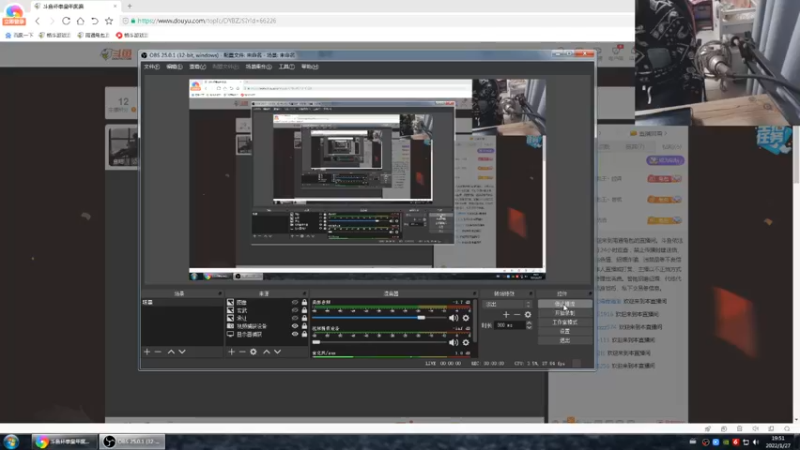Click 开始录制 start recording button
The height and width of the screenshot is (450, 800).
[565, 313]
